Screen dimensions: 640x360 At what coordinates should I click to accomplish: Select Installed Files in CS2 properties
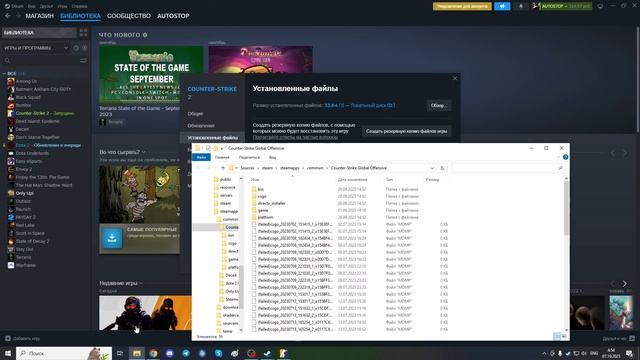(x=213, y=138)
